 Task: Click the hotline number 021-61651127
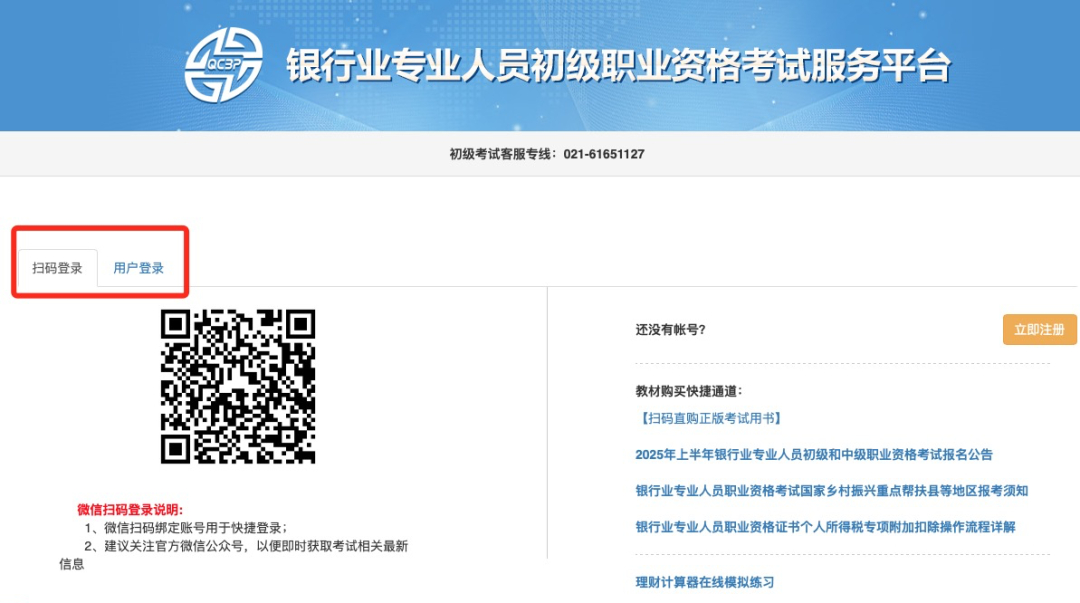tap(604, 154)
